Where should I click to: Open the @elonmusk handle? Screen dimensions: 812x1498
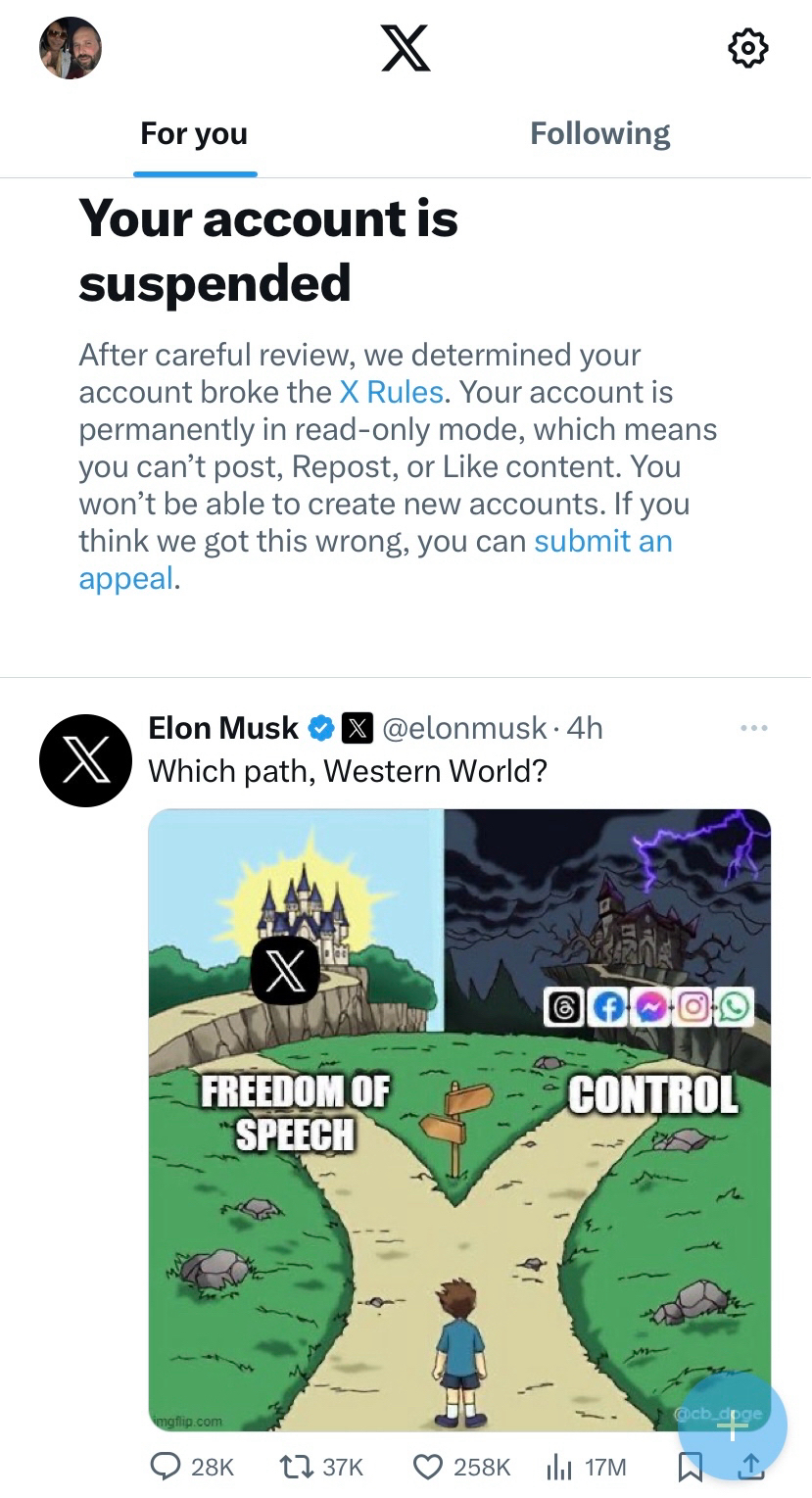coord(464,728)
